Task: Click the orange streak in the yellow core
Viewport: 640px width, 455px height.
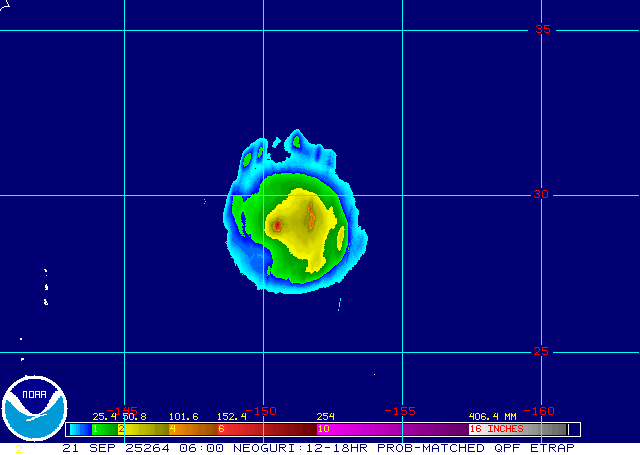Action: coord(311,215)
